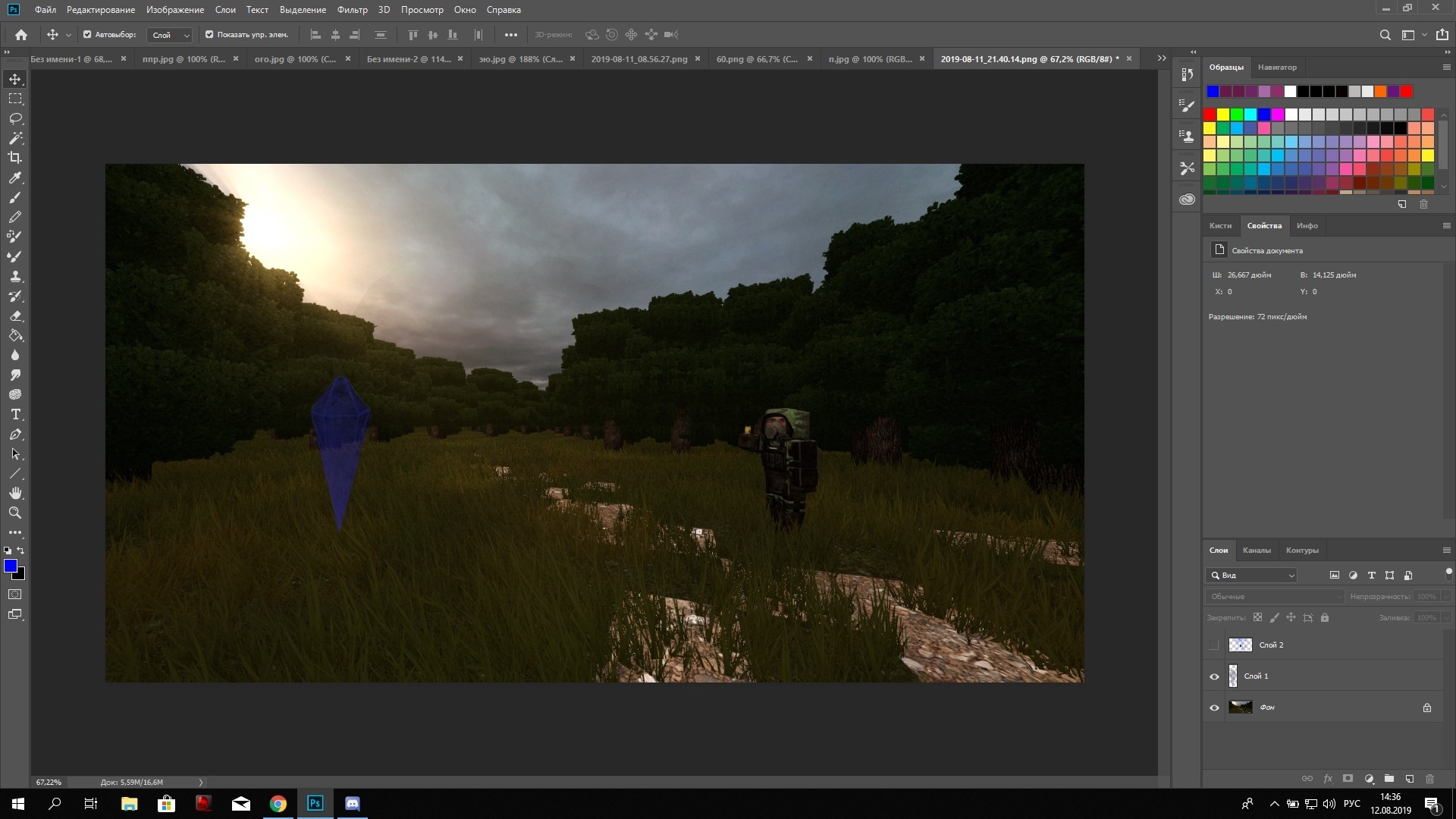Viewport: 1456px width, 819px height.
Task: Select the Horizontal Type tool
Action: click(x=15, y=415)
